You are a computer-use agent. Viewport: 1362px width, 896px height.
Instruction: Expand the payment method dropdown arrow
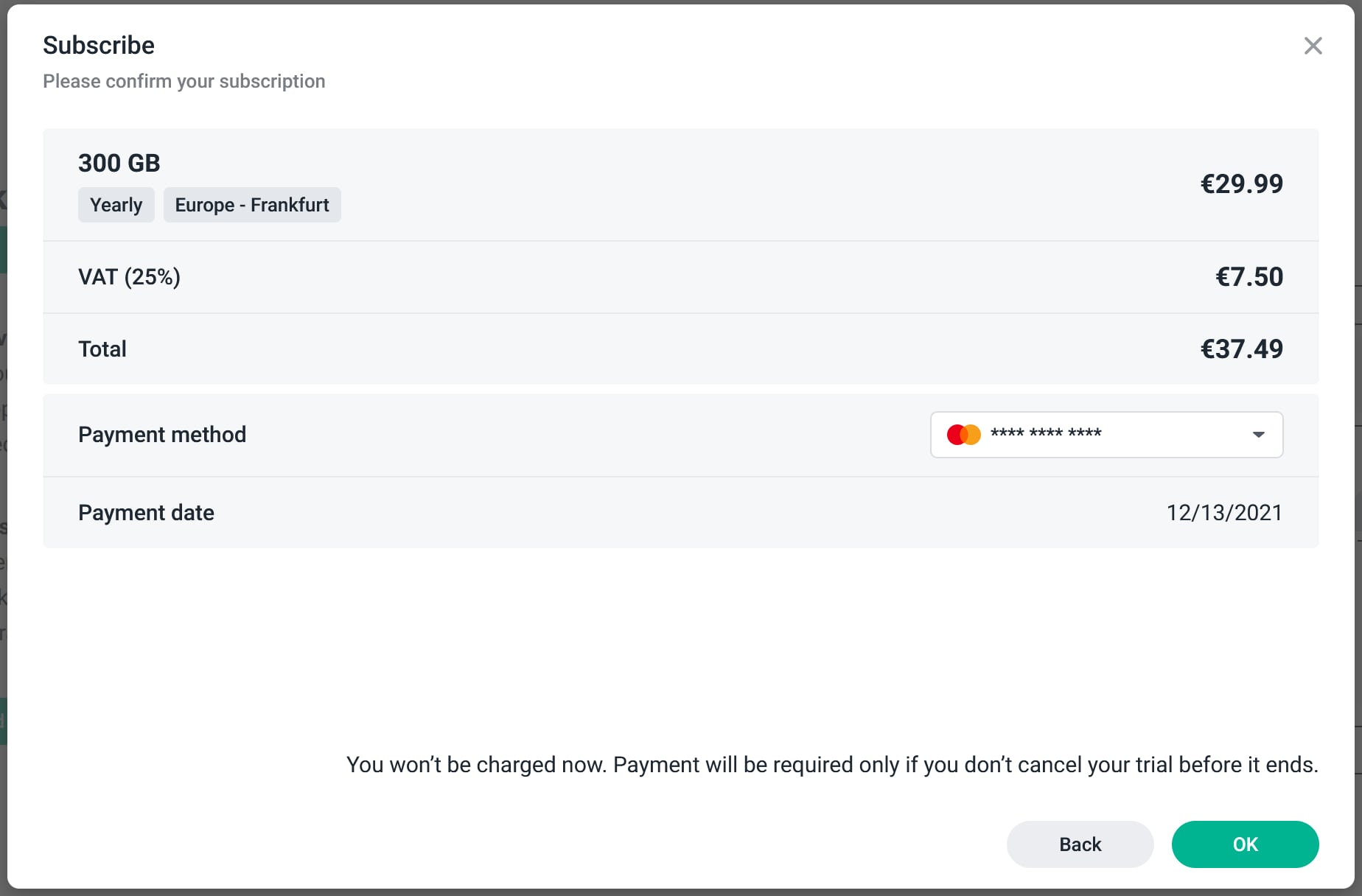tap(1258, 435)
